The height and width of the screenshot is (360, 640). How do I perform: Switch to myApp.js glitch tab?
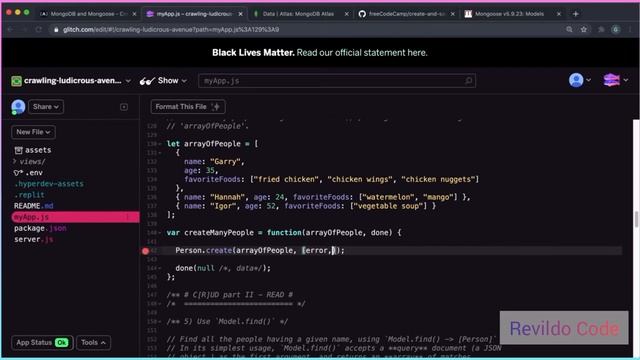point(193,14)
